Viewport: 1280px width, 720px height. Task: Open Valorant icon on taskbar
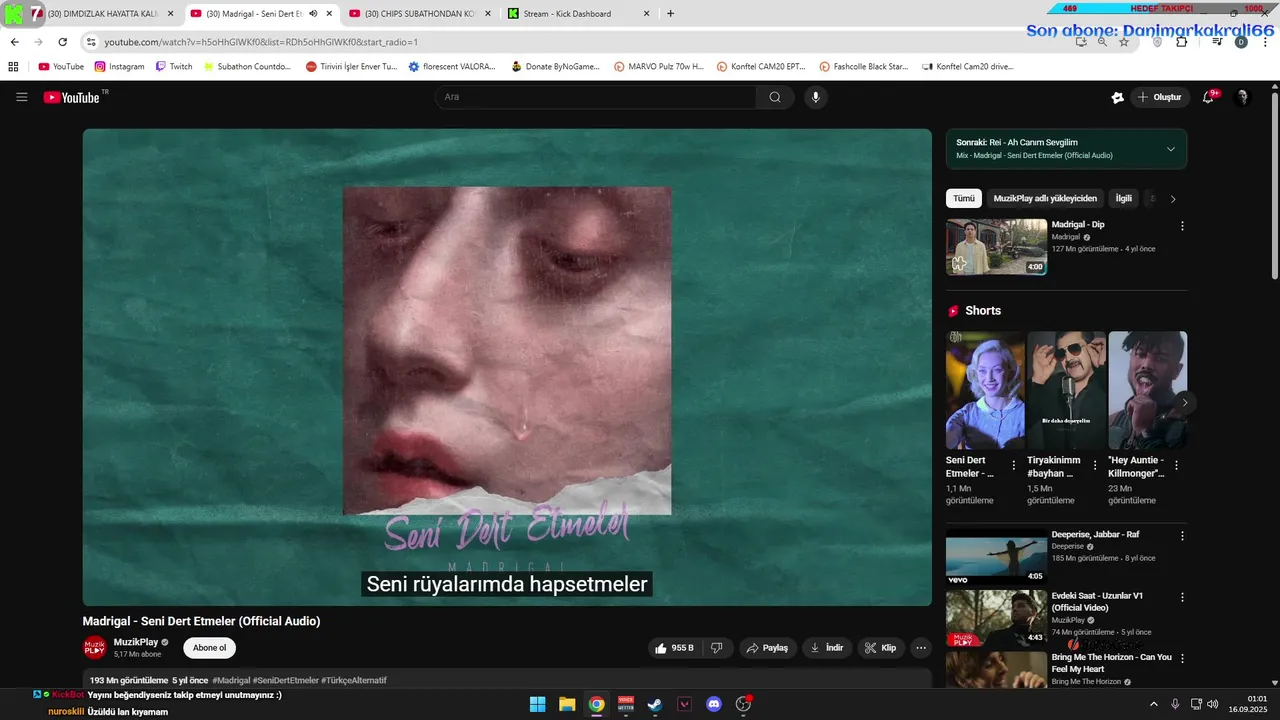coord(684,704)
